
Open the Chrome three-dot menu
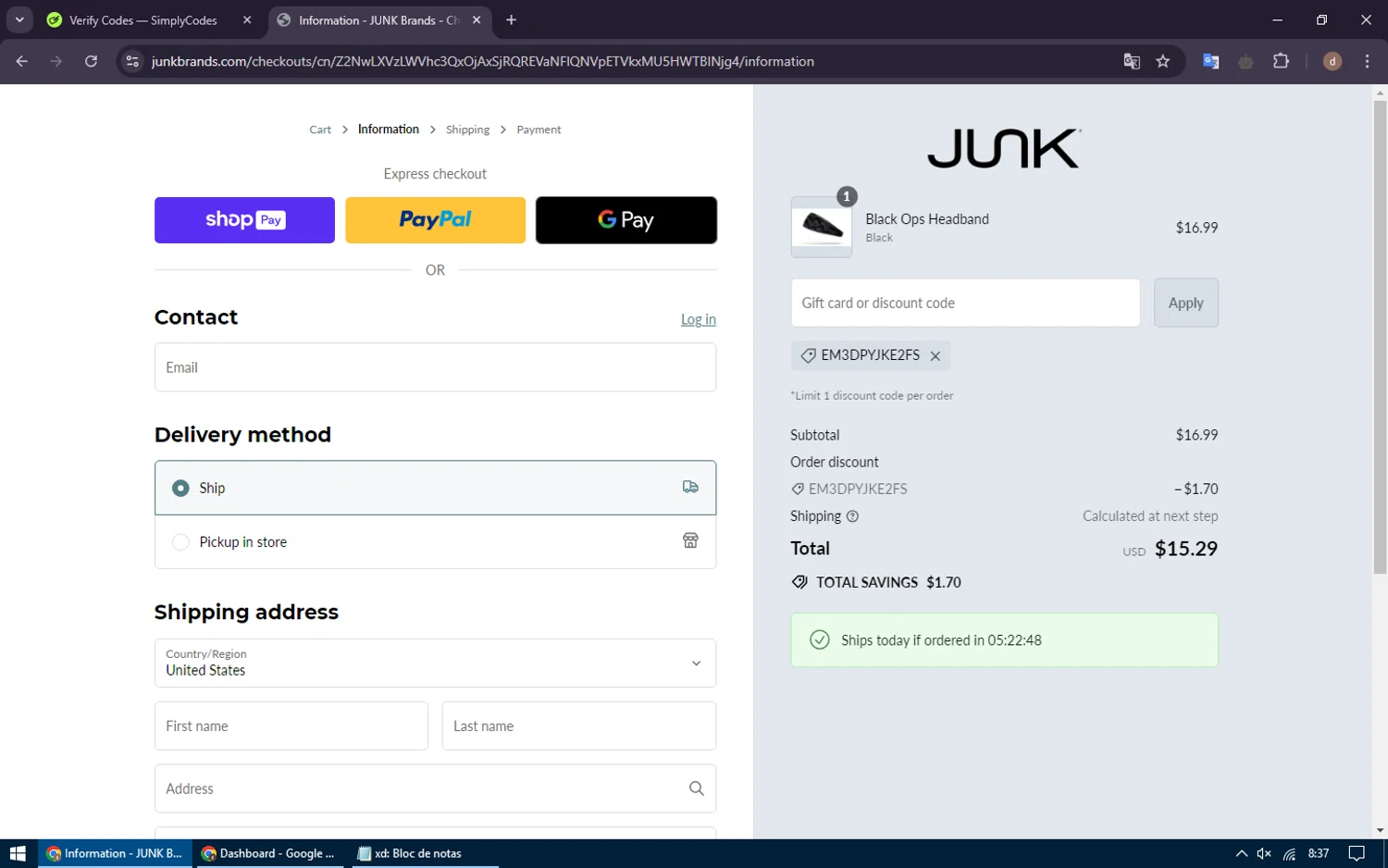1367,61
